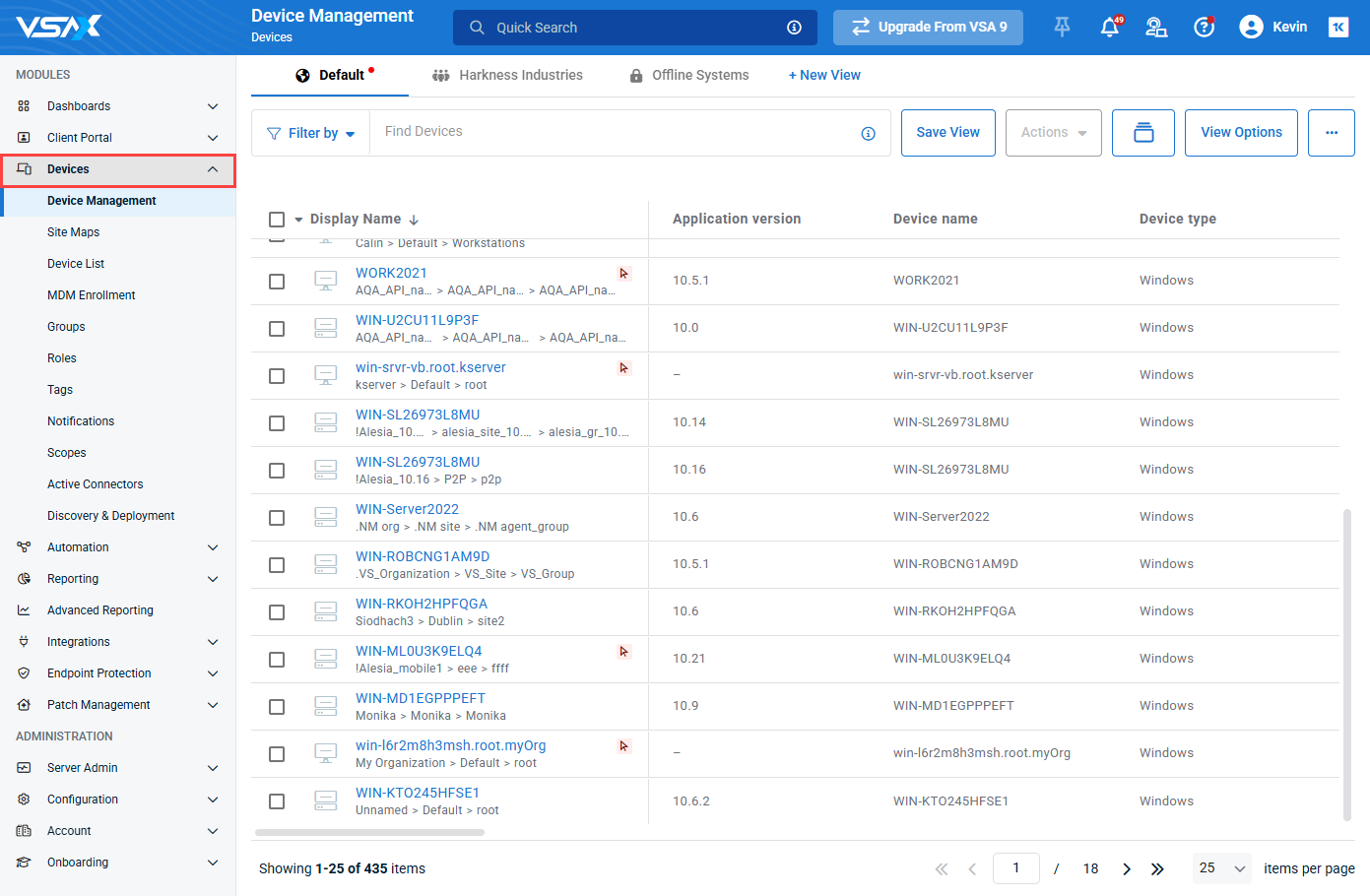Expand the Server Admin section
This screenshot has height=896, width=1370.
click(213, 768)
